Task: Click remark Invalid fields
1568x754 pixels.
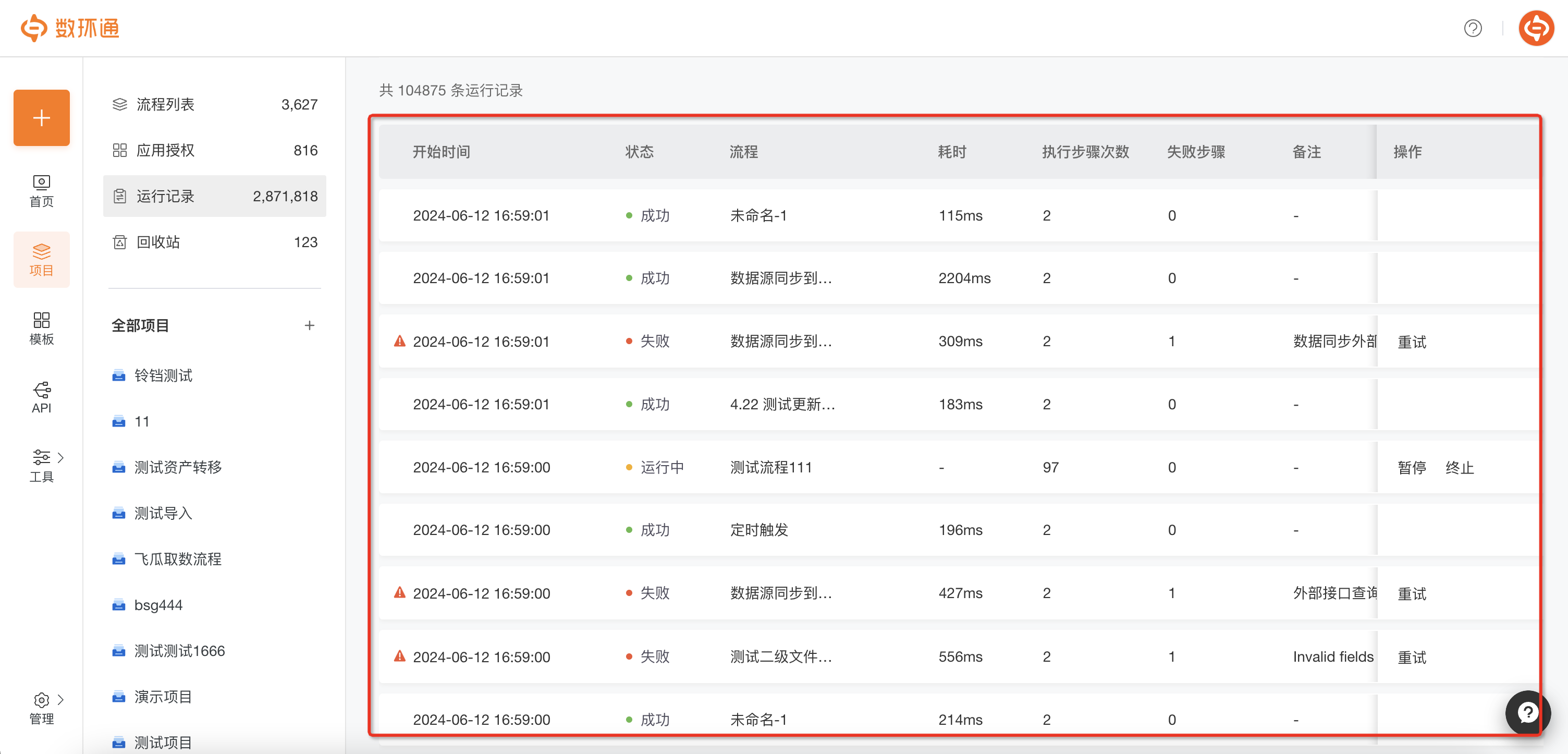Action: tap(1333, 656)
